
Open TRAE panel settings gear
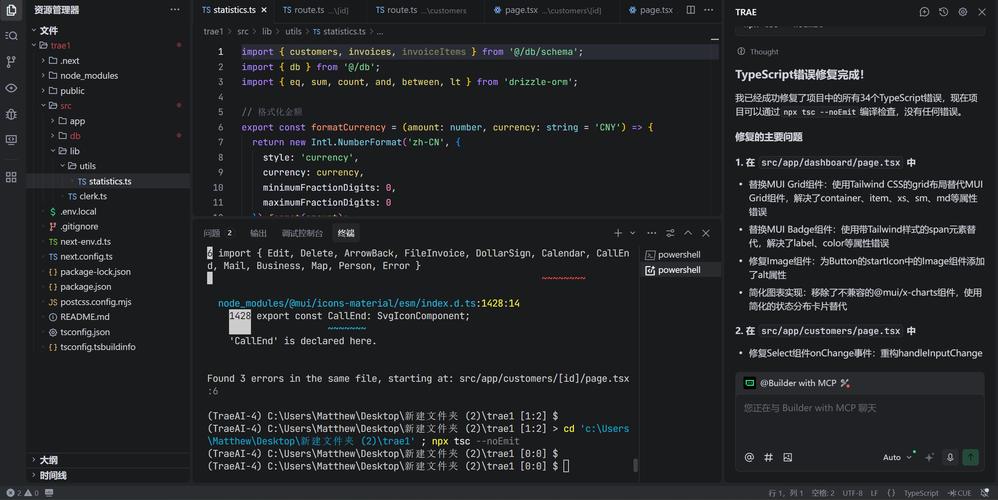coord(962,11)
